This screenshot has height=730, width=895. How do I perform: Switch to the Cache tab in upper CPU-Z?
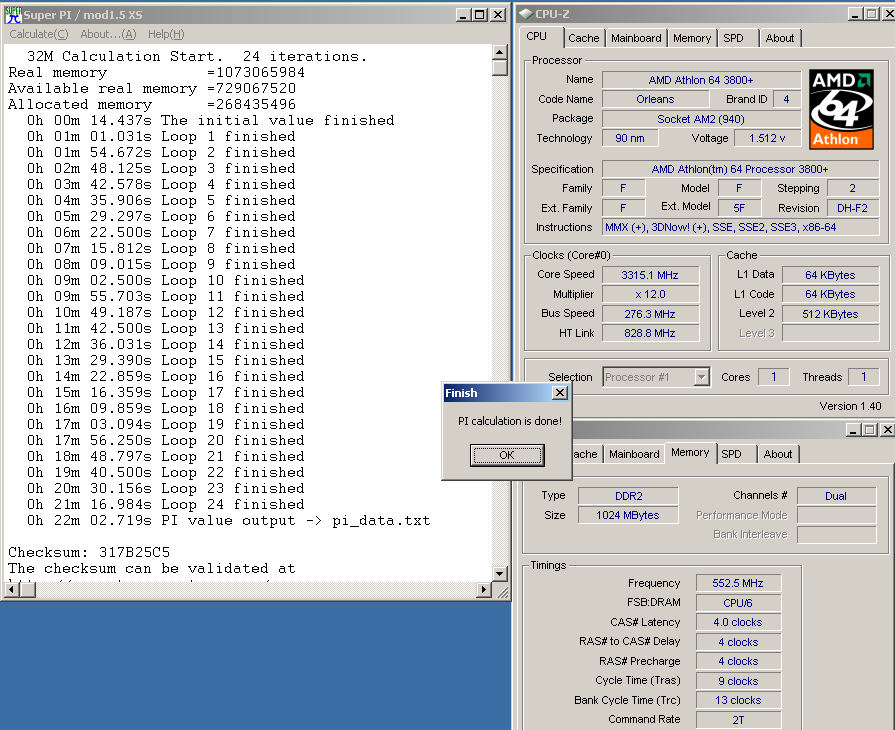[584, 38]
